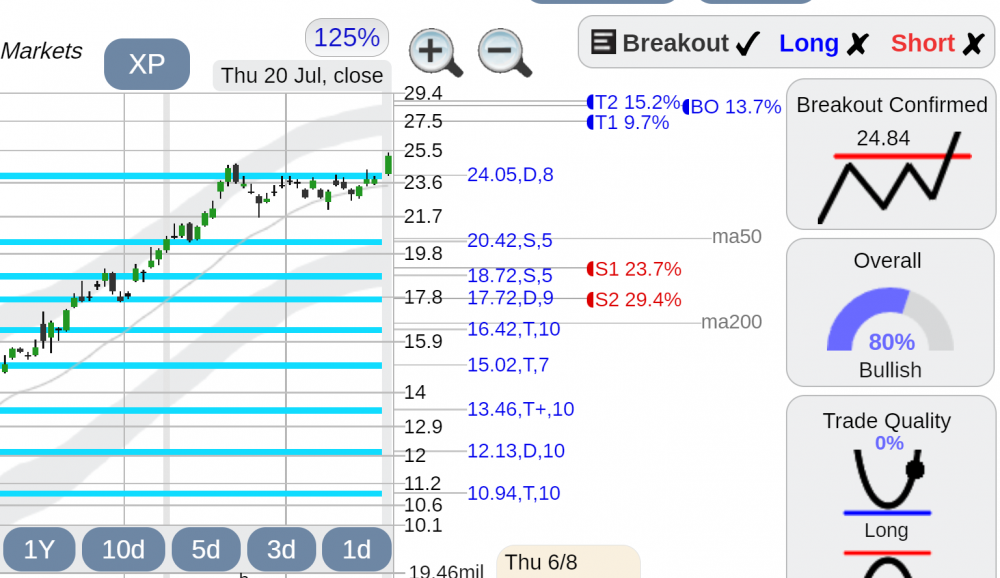Click the T2 15.2% target marker
The height and width of the screenshot is (578, 1000).
[x=633, y=102]
